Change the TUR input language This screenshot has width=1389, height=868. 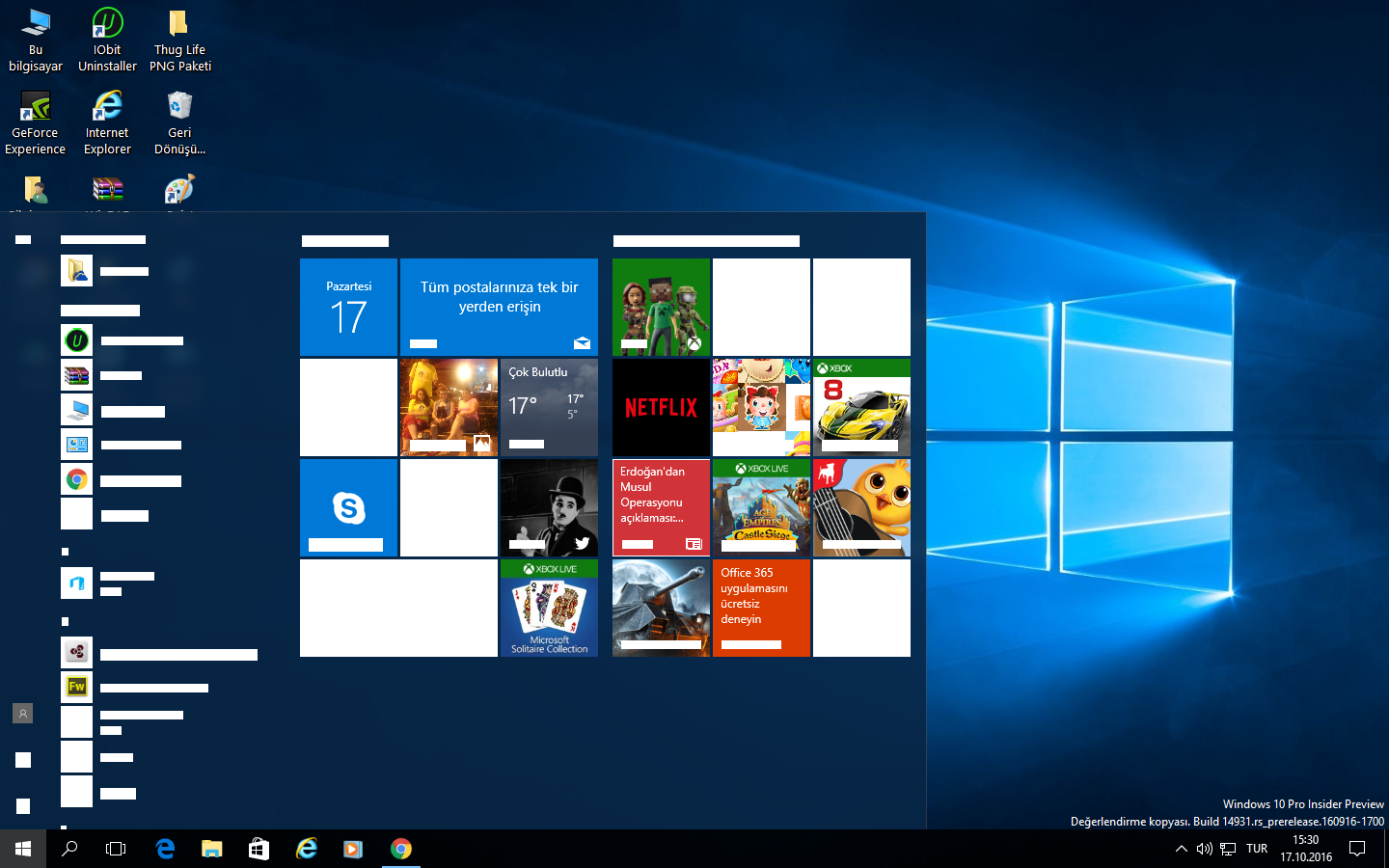pos(1257,849)
